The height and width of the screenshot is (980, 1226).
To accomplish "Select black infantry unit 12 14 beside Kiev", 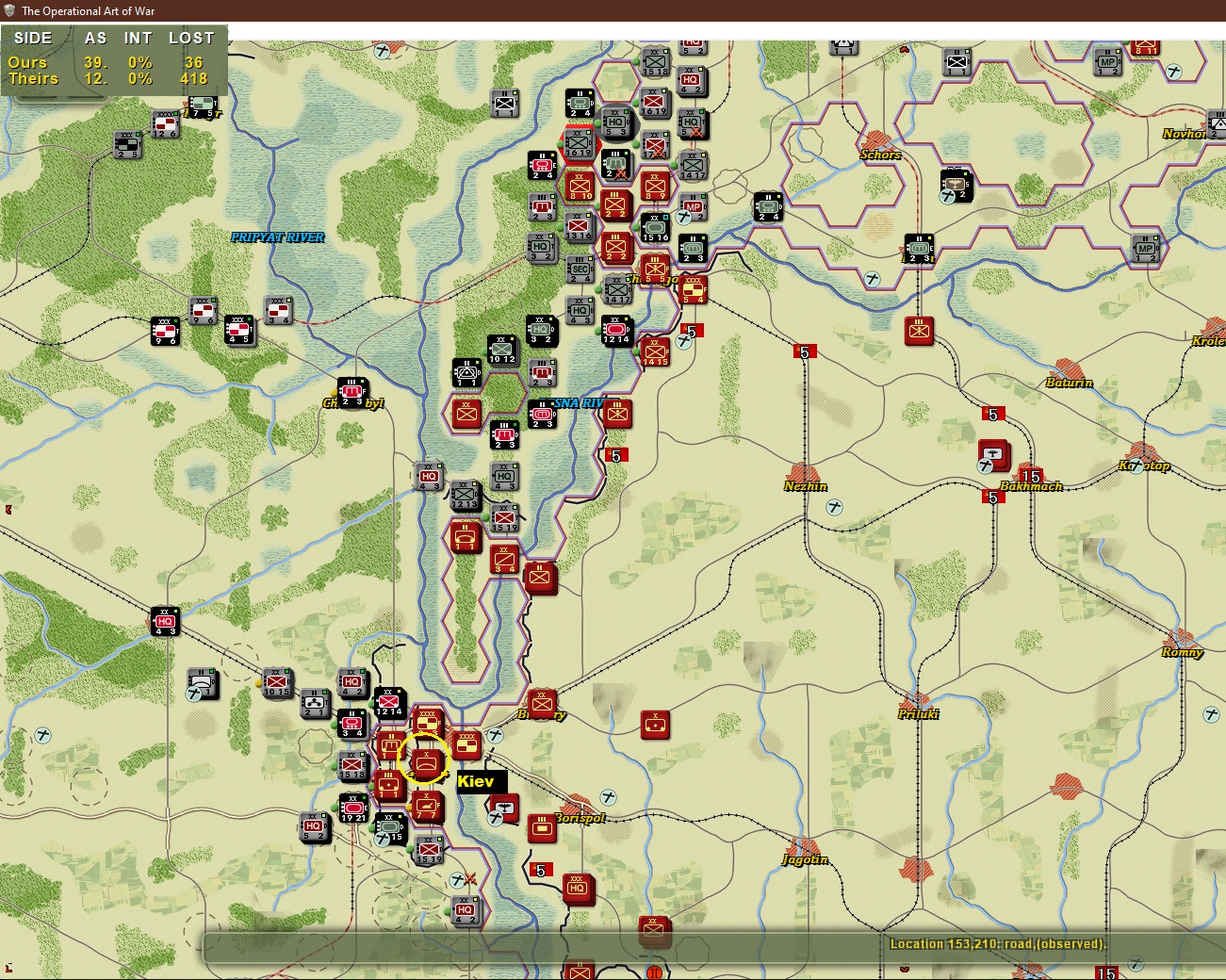I will tap(389, 702).
